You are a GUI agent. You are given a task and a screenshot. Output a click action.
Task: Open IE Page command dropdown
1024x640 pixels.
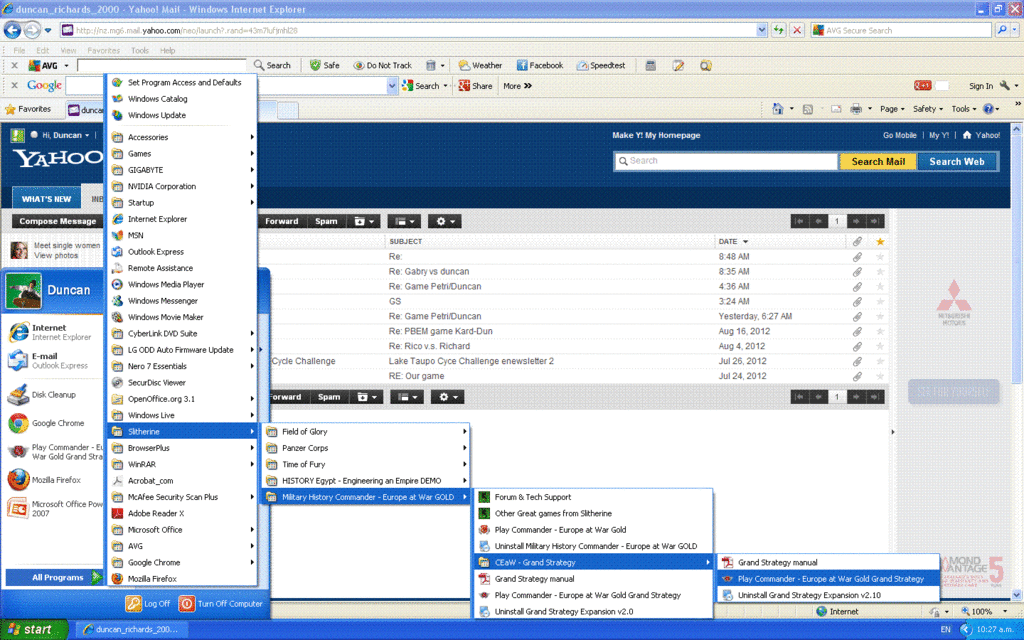[891, 109]
